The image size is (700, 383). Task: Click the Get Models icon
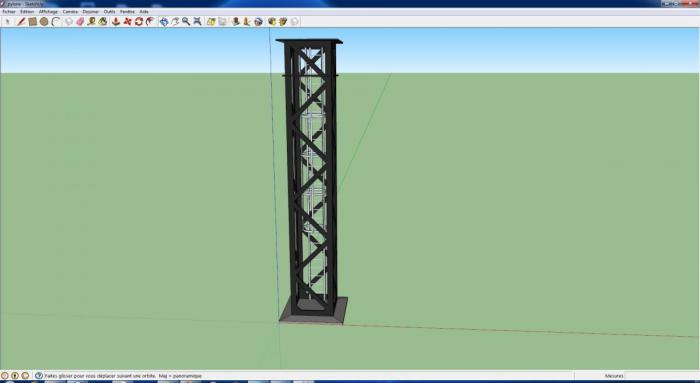(272, 21)
